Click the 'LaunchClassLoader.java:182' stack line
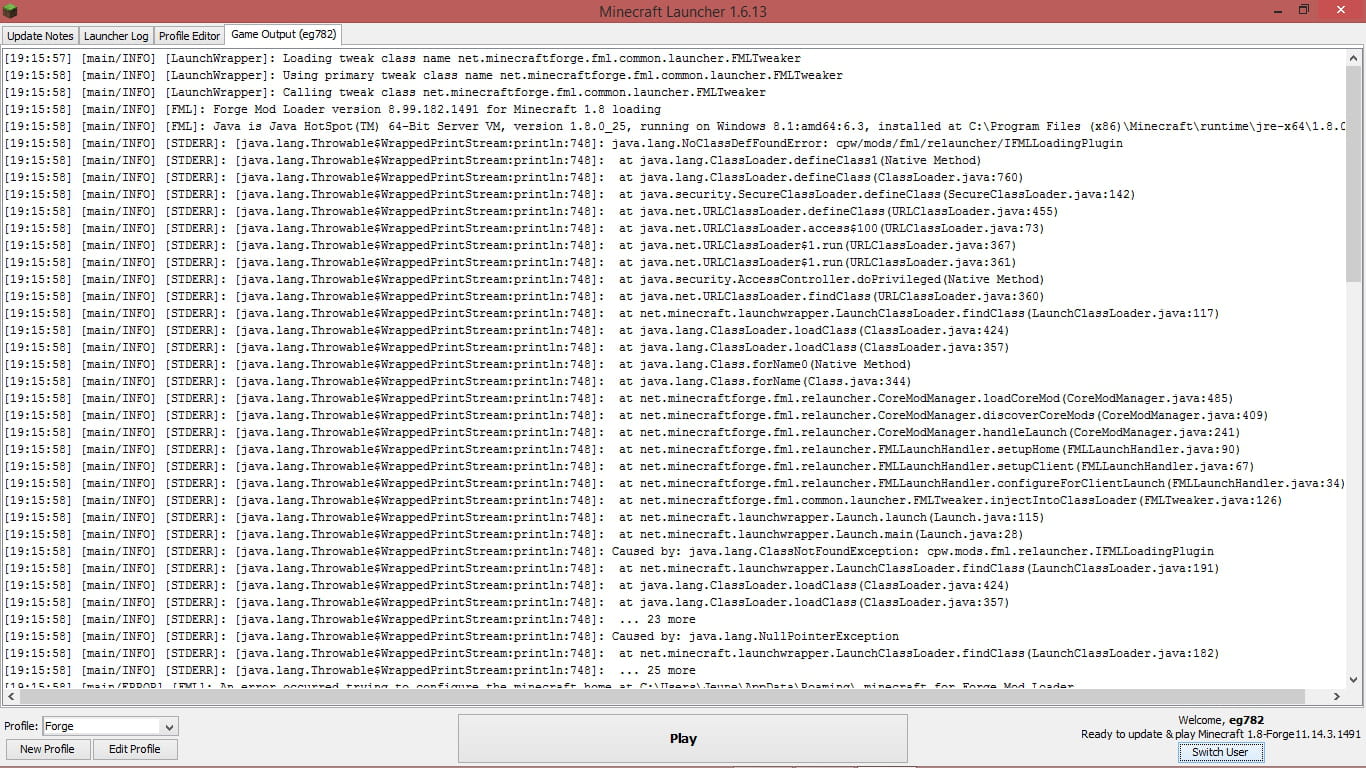Image resolution: width=1366 pixels, height=768 pixels. tap(612, 653)
